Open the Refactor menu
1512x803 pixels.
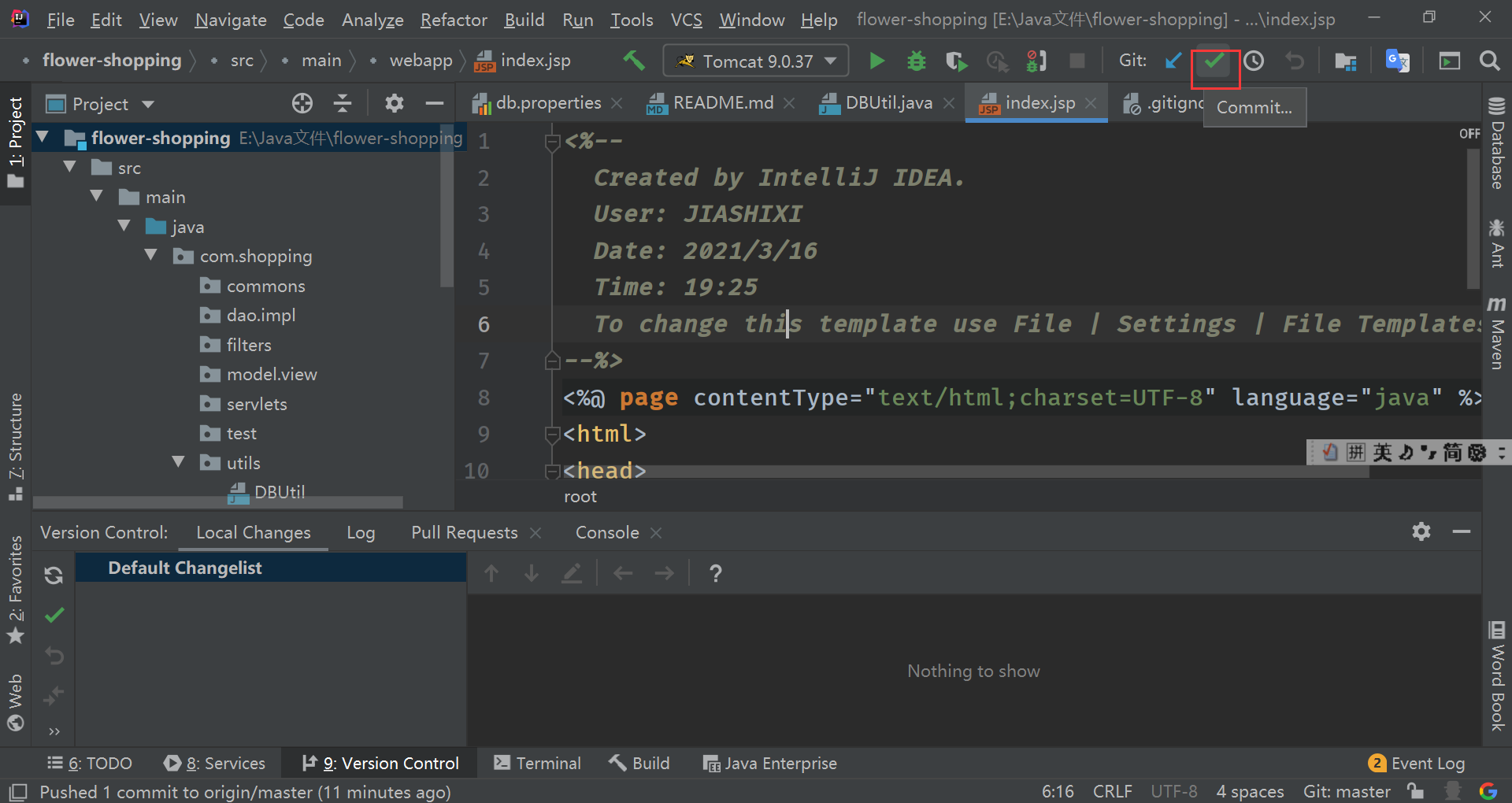pos(454,20)
